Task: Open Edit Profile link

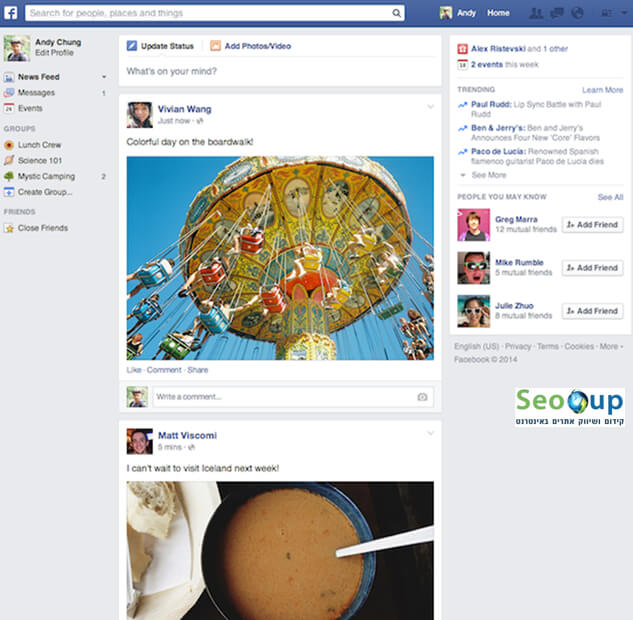Action: tap(54, 53)
